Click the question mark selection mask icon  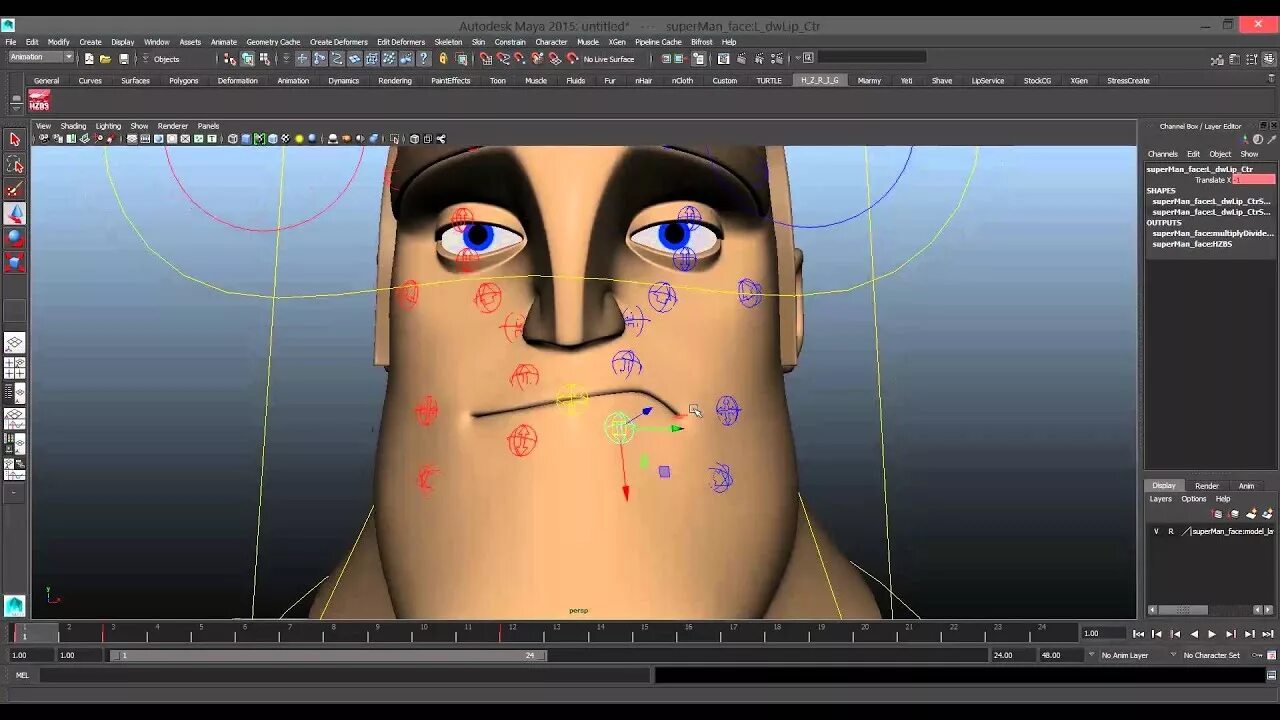(425, 59)
